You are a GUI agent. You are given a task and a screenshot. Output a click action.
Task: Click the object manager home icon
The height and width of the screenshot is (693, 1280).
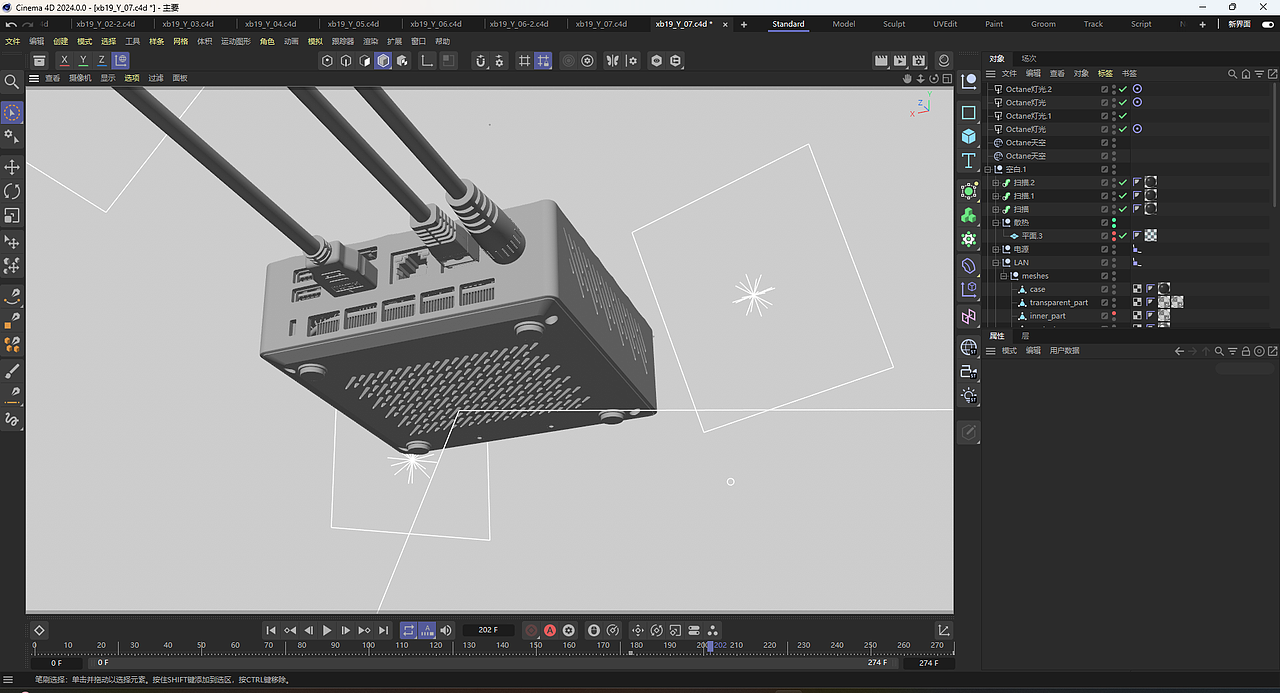pos(1245,74)
